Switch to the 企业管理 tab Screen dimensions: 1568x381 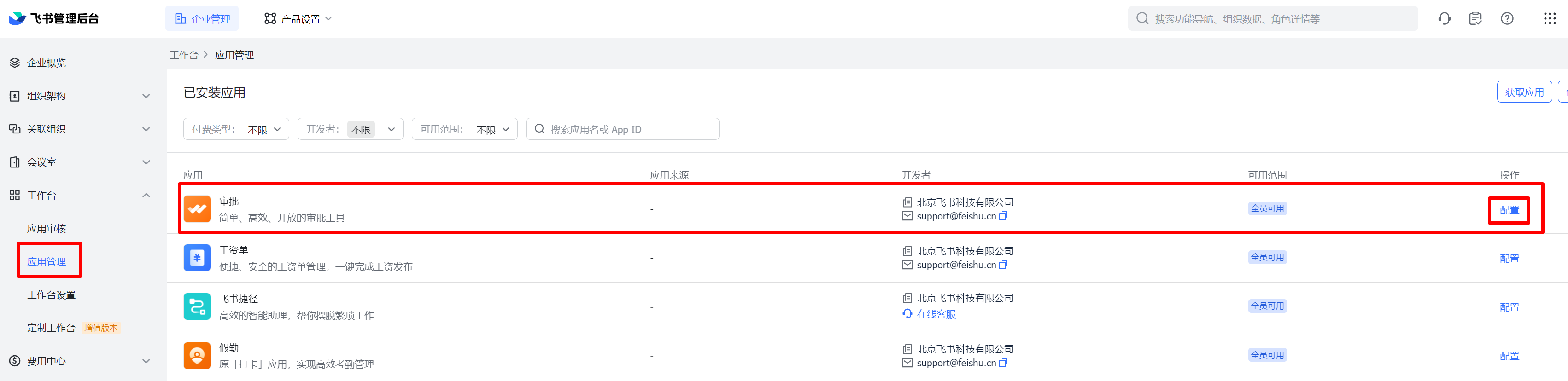click(x=202, y=19)
